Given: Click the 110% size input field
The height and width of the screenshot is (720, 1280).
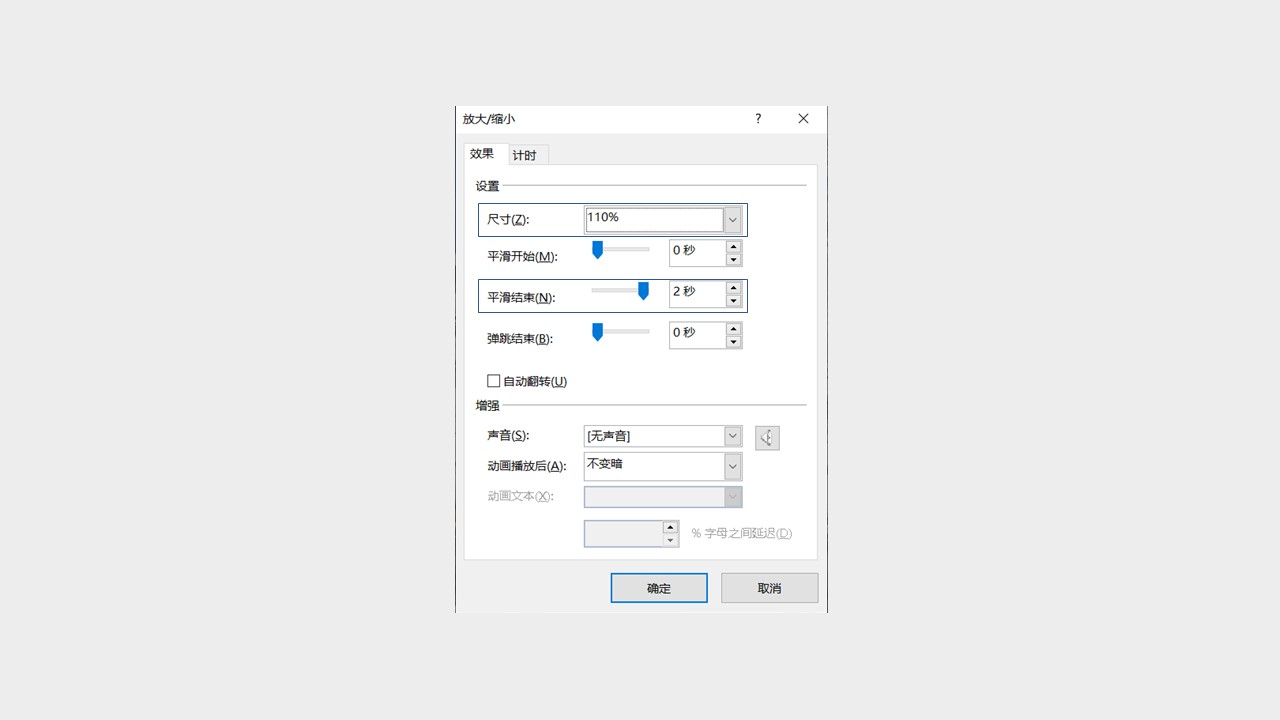Looking at the screenshot, I should click(654, 220).
